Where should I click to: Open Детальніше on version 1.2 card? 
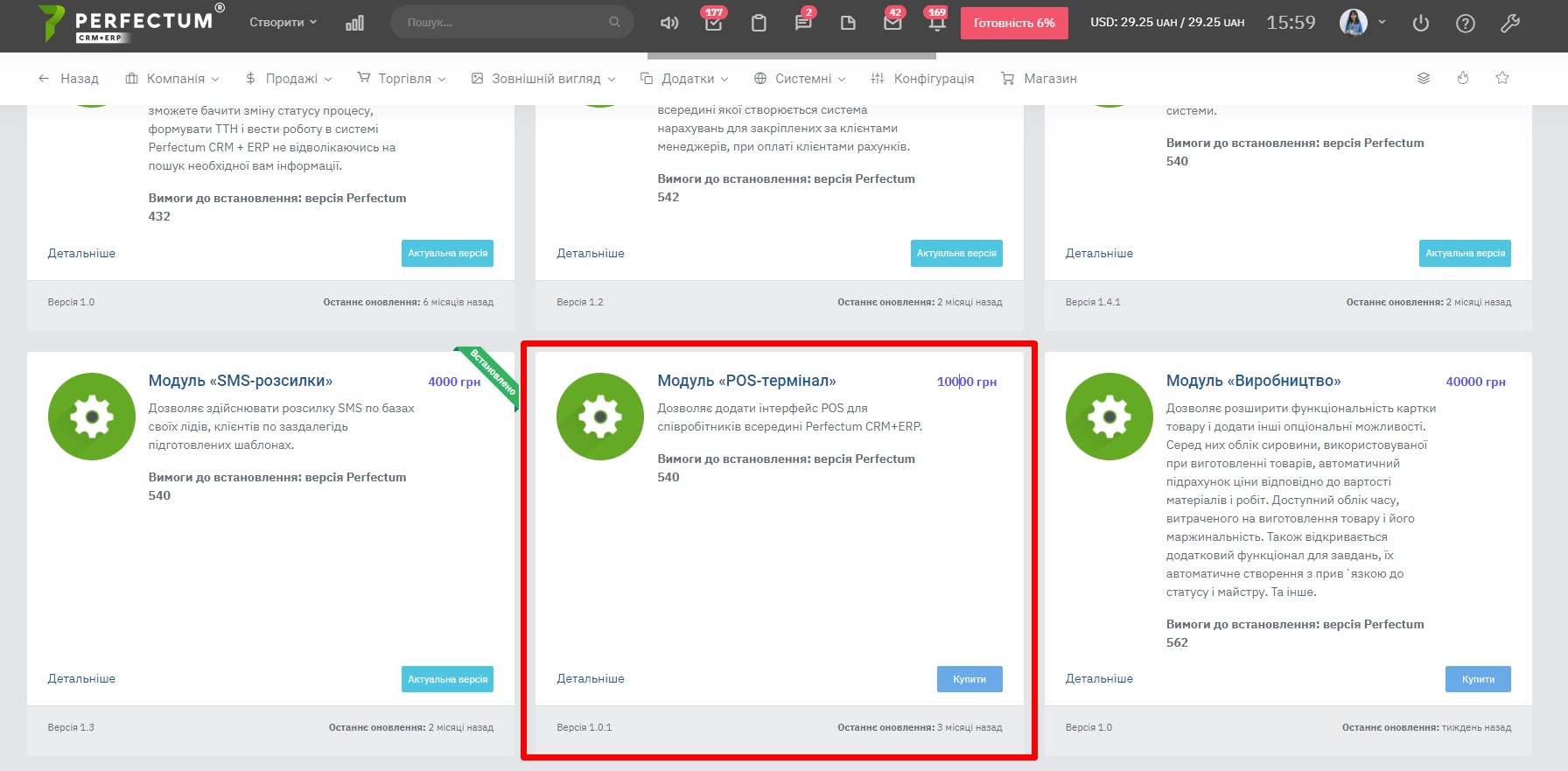click(591, 253)
